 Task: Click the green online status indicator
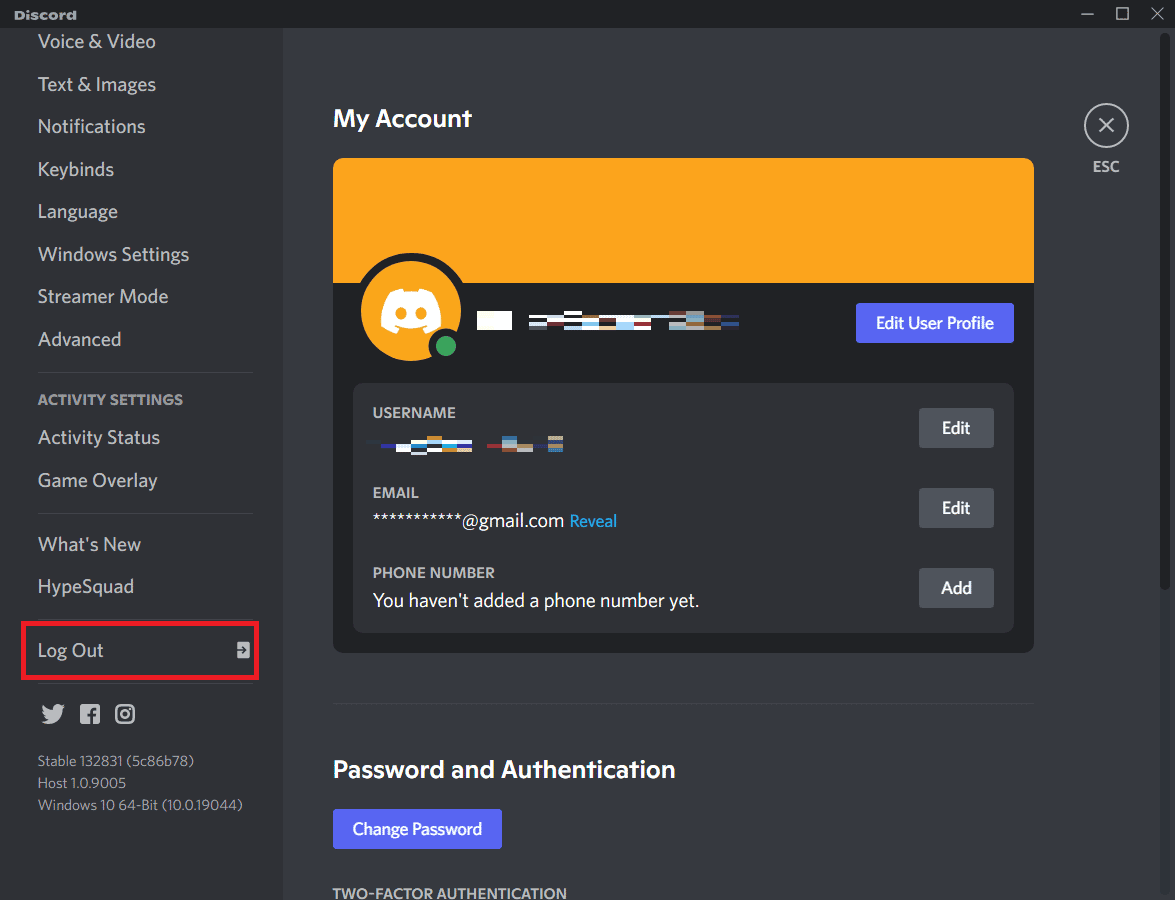tap(446, 345)
